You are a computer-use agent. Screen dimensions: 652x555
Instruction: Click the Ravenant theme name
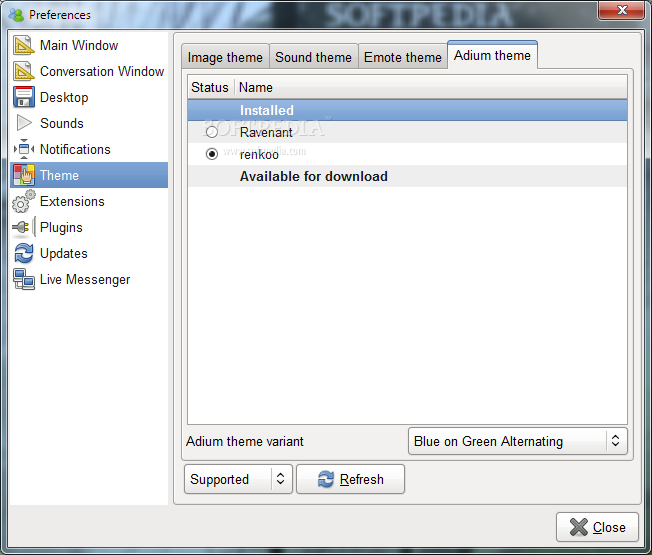coord(266,132)
